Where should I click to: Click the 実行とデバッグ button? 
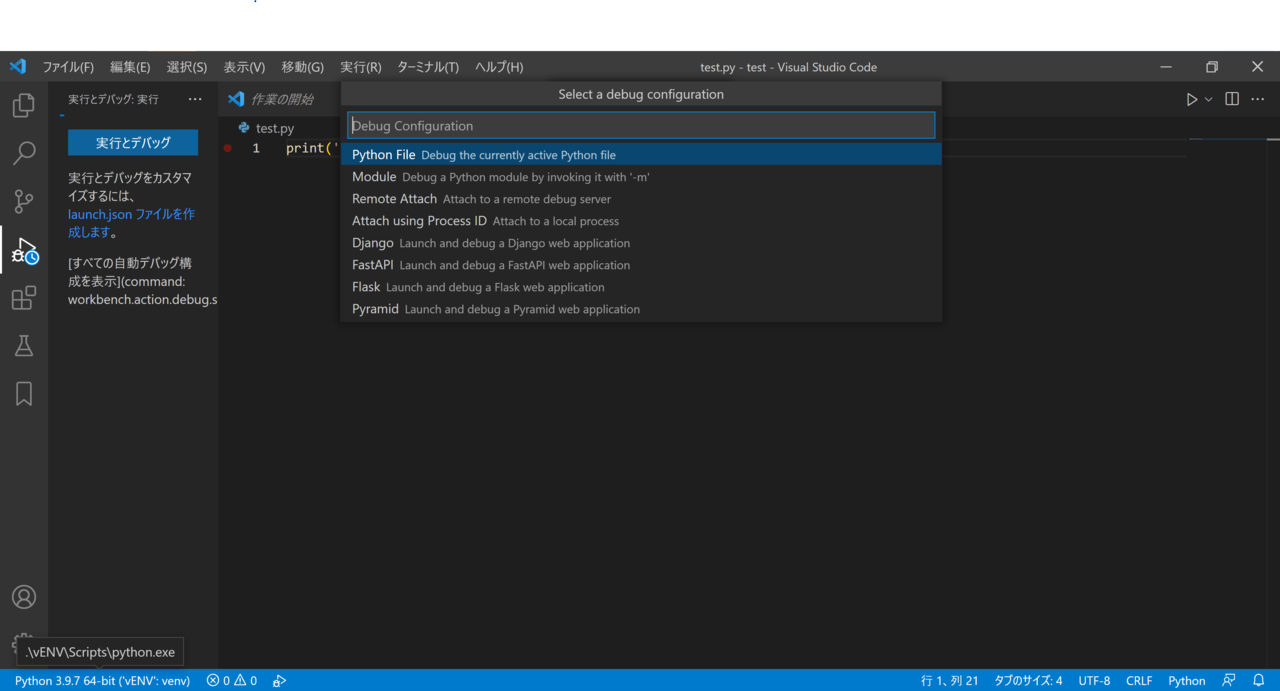pos(133,143)
